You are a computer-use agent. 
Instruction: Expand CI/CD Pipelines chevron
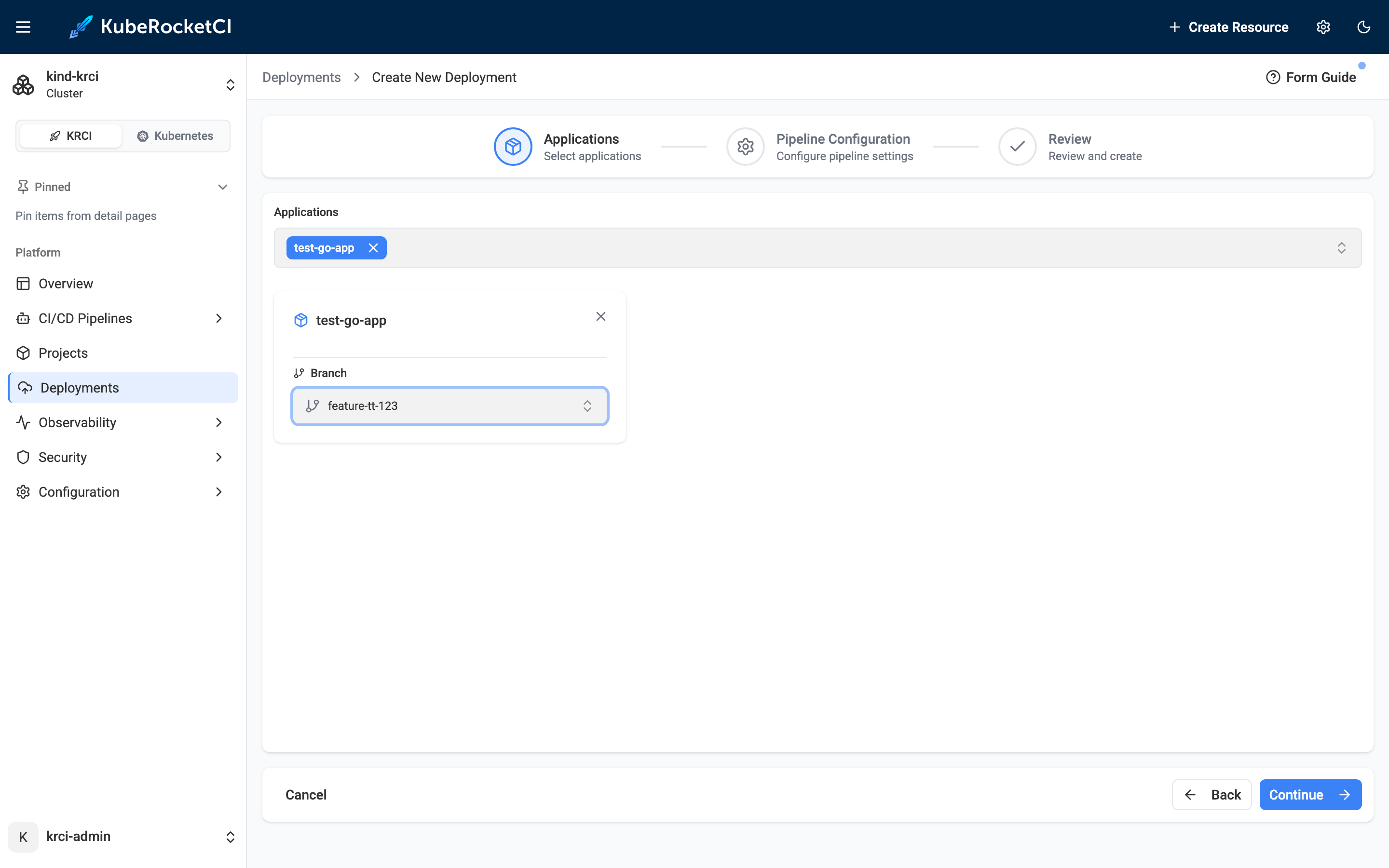pos(218,318)
